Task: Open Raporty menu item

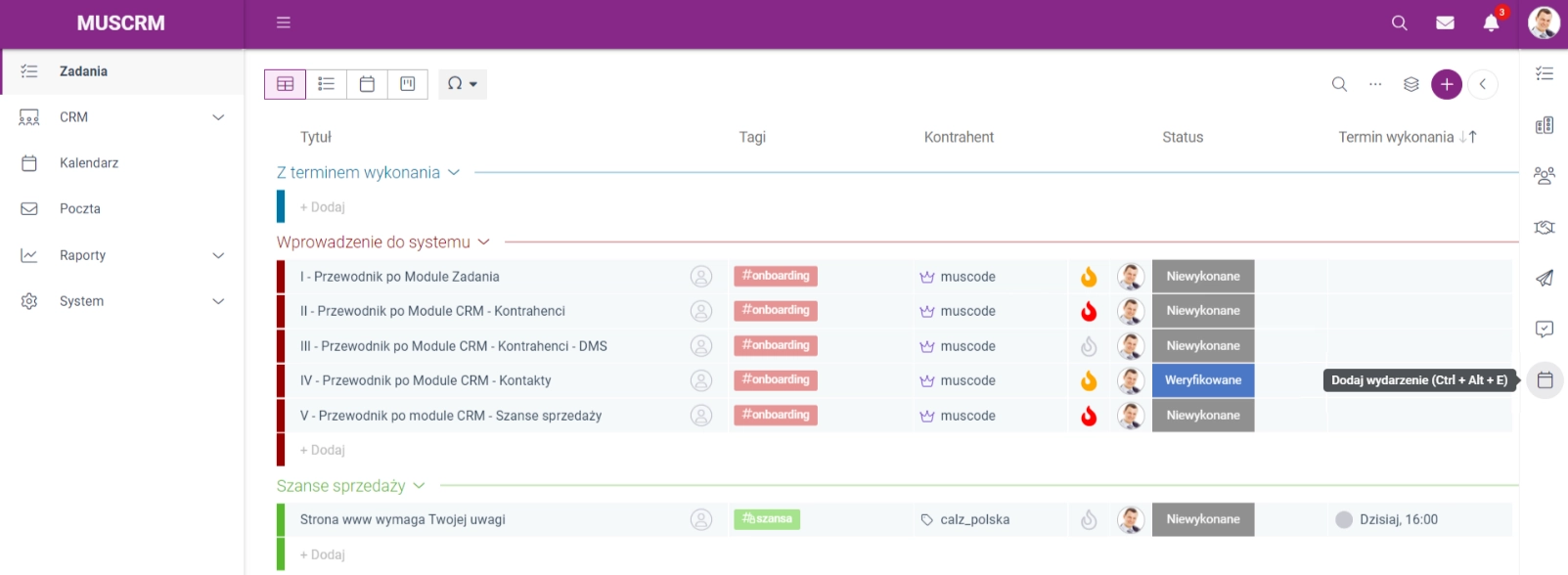Action: tap(122, 255)
